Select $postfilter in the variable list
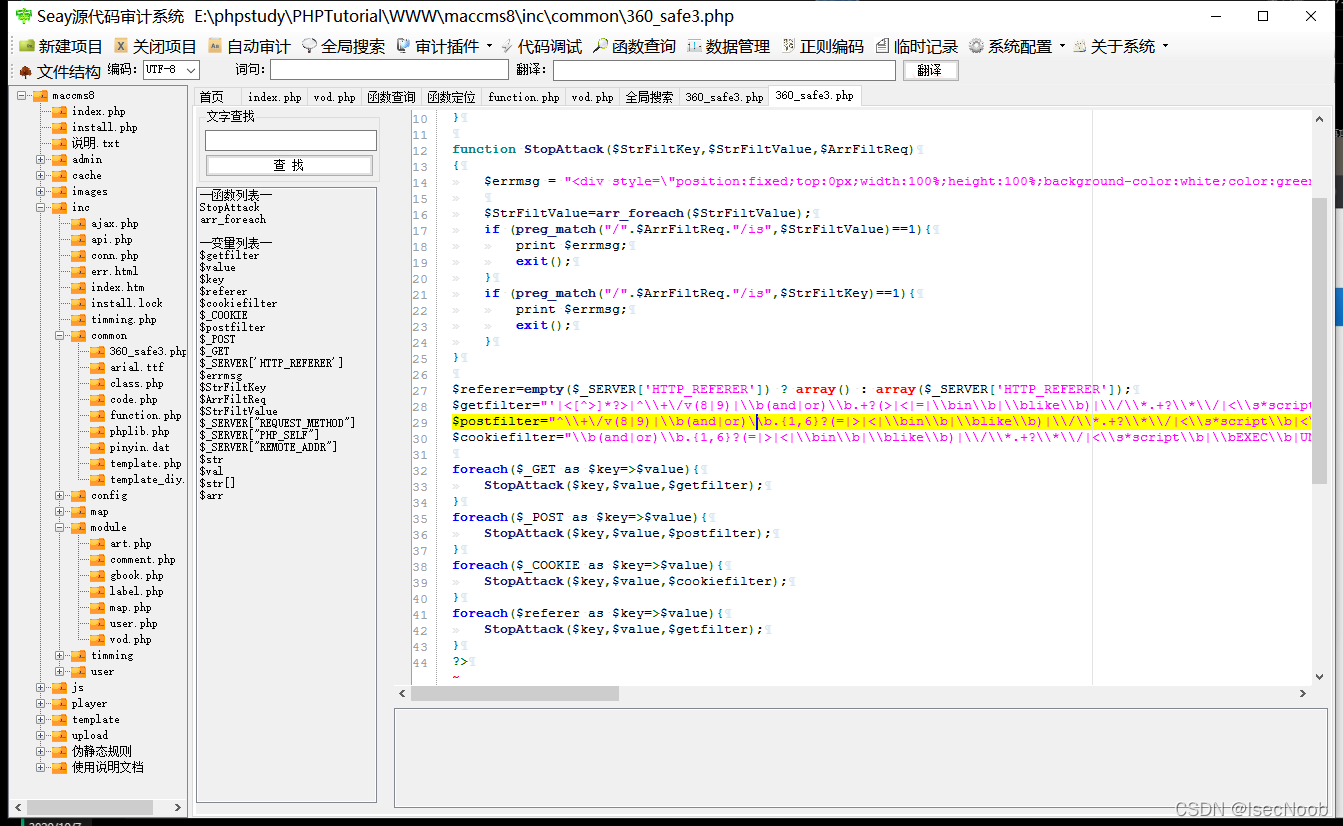The height and width of the screenshot is (826, 1343). [232, 328]
